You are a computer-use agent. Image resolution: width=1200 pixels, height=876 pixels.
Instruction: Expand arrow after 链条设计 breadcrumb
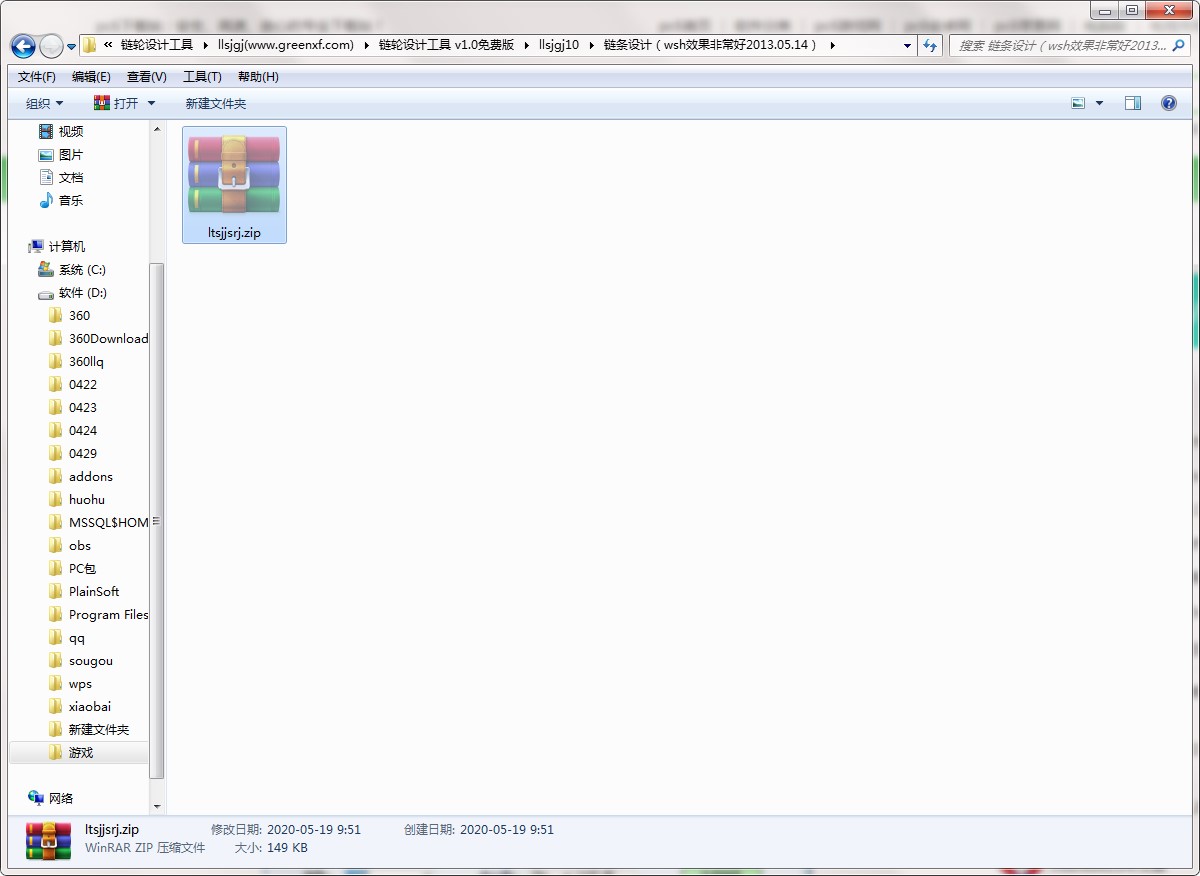tap(832, 45)
